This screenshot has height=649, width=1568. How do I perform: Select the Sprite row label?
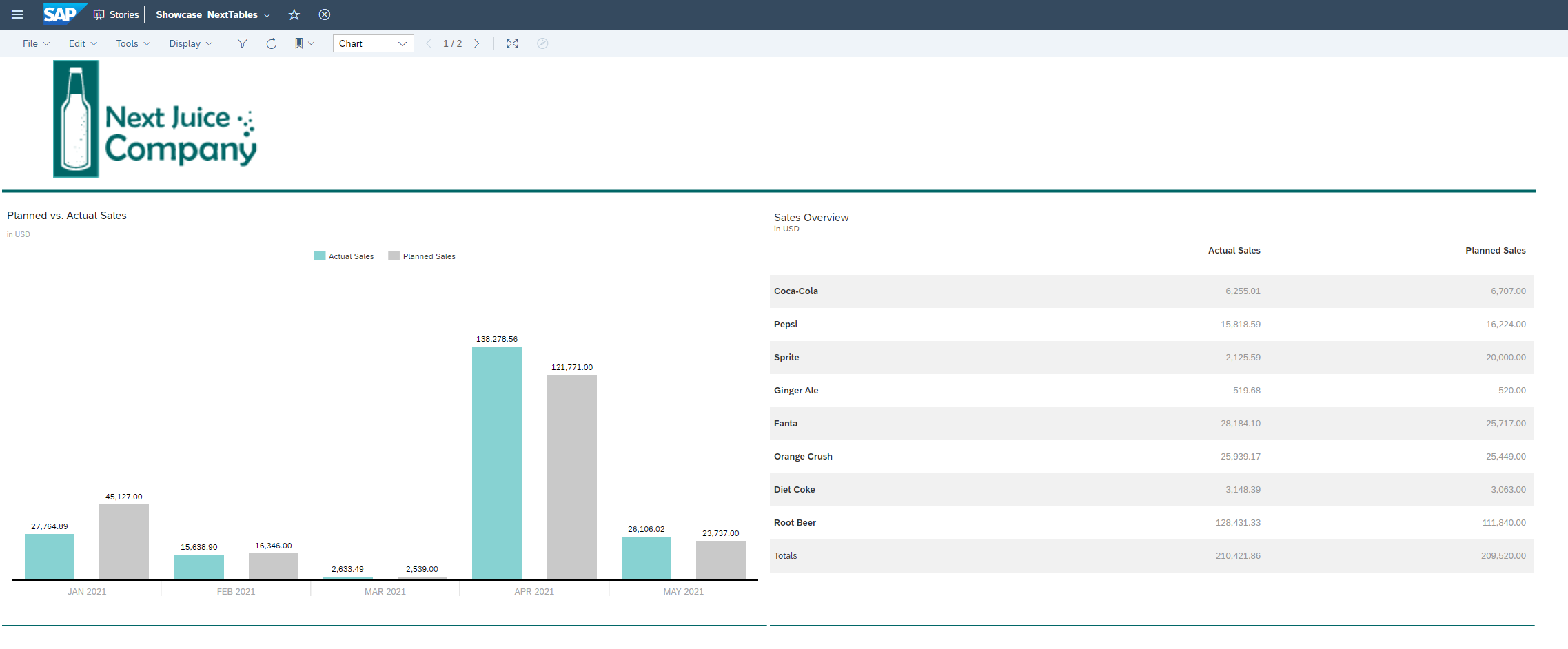pos(786,358)
